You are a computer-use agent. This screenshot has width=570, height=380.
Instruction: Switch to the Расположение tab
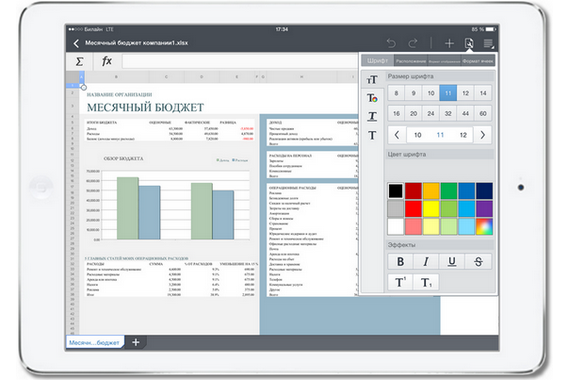pos(411,61)
